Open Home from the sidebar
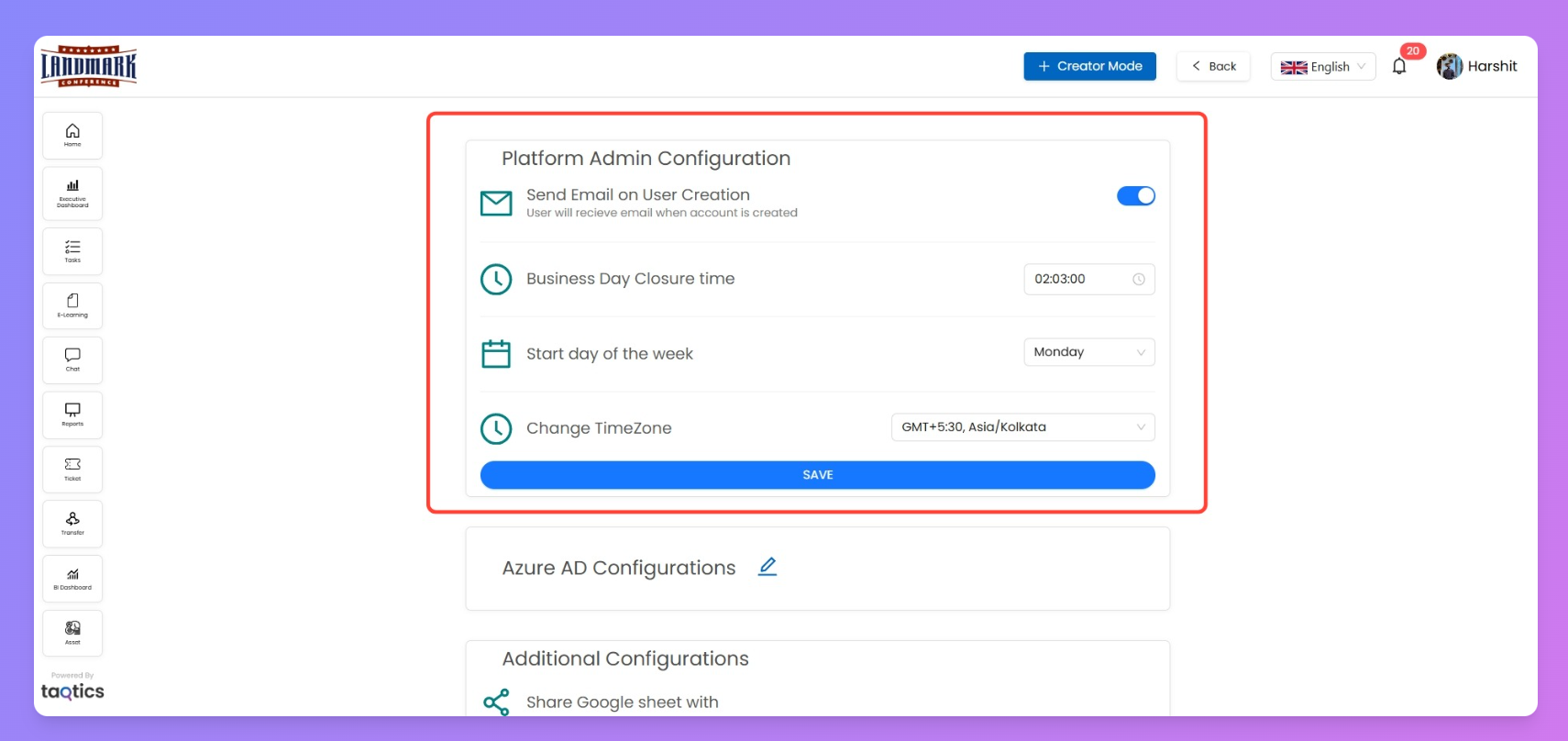1568x741 pixels. tap(72, 135)
